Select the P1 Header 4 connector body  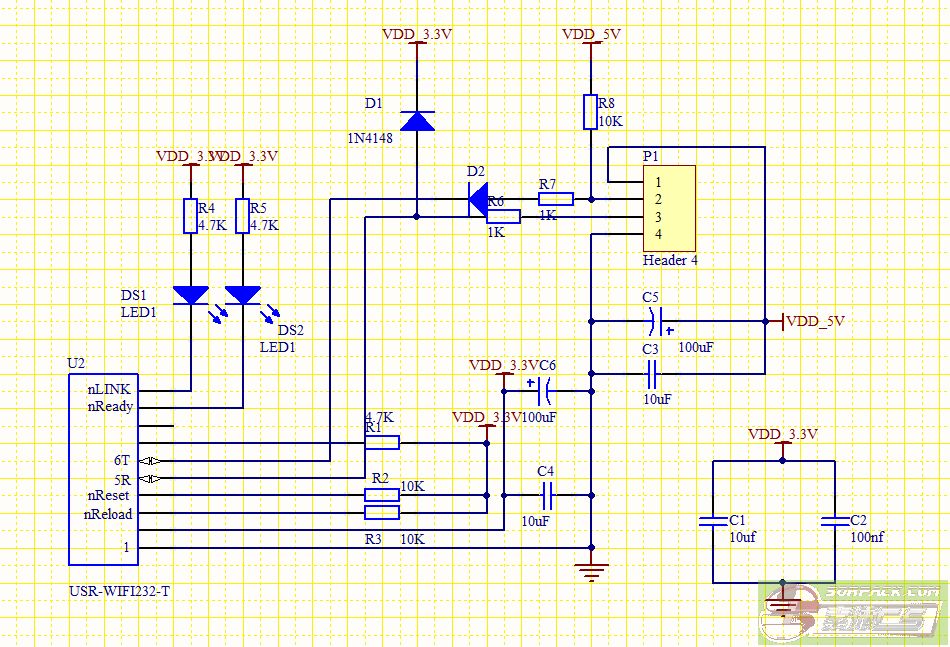click(668, 208)
